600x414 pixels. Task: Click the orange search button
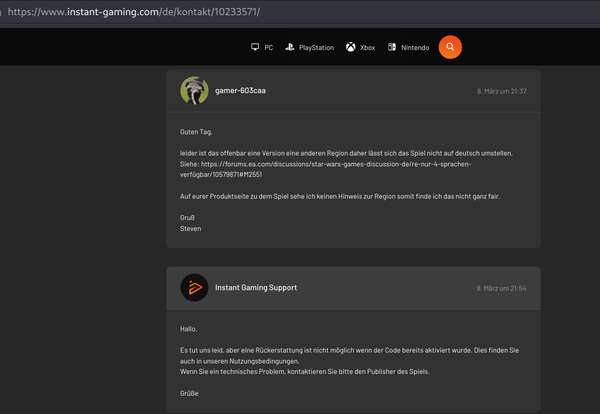(x=450, y=47)
